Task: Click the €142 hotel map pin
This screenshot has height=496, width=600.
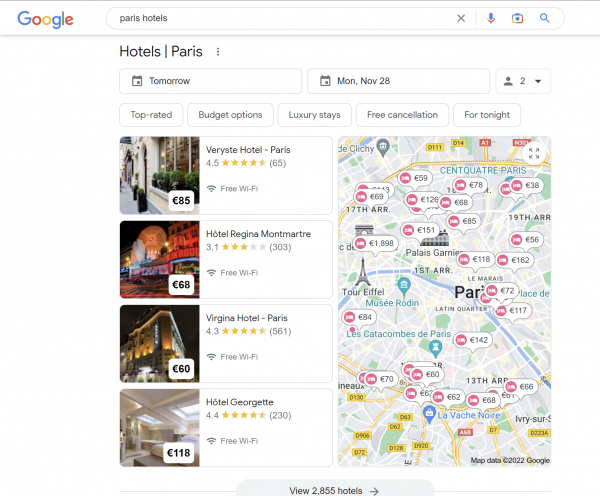Action: click(x=473, y=340)
